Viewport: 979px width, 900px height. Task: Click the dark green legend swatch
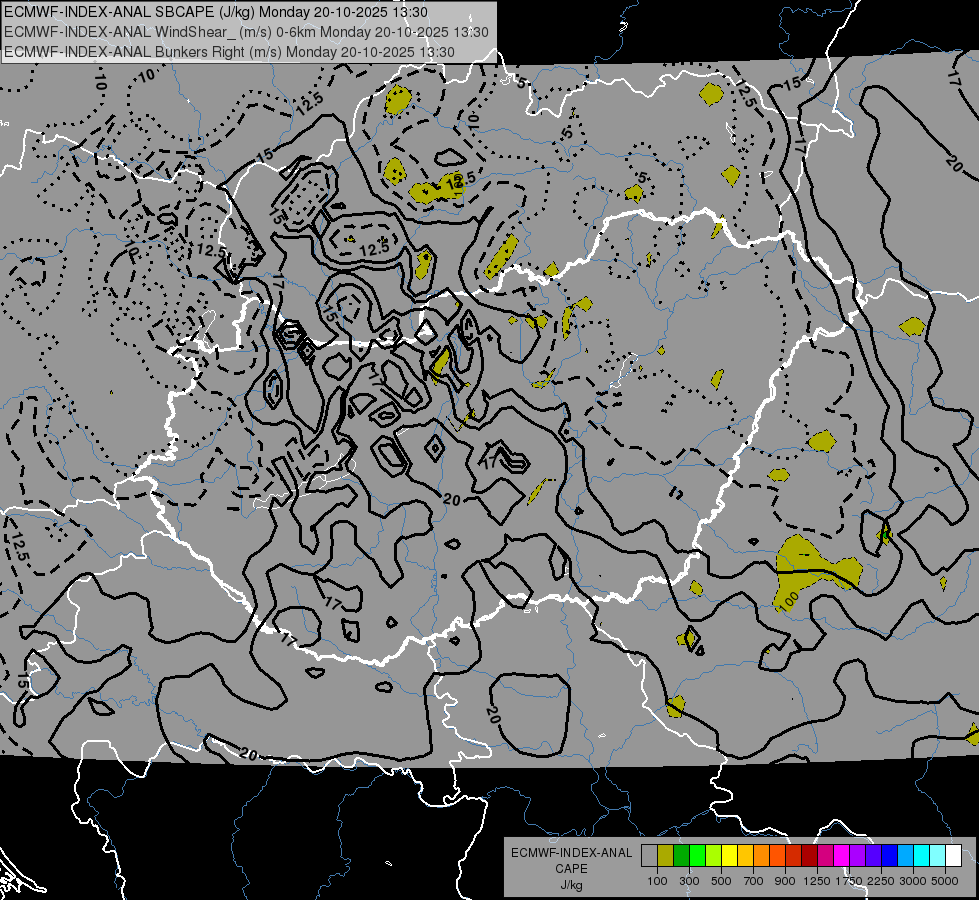click(682, 856)
